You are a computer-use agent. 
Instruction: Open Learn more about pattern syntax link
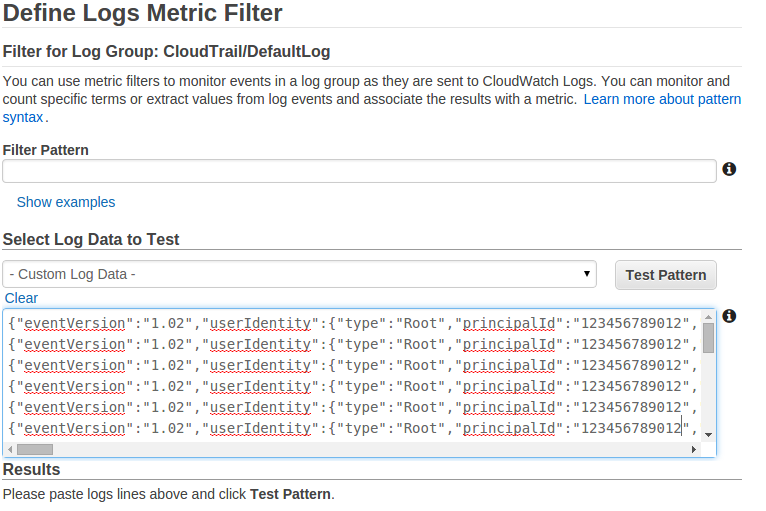(x=662, y=99)
